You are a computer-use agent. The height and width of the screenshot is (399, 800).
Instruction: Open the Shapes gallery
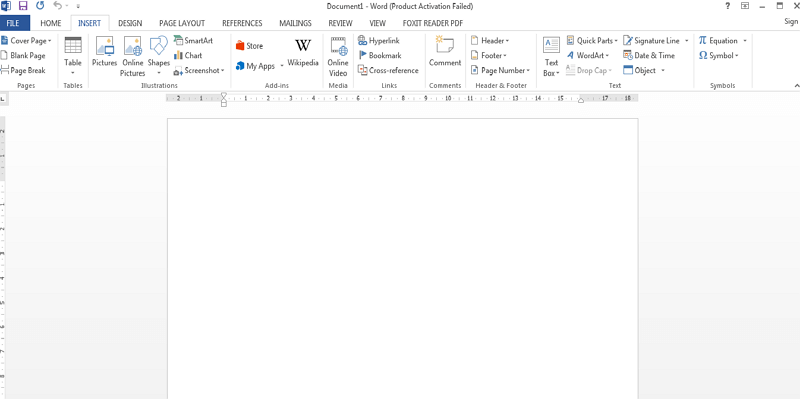point(159,56)
